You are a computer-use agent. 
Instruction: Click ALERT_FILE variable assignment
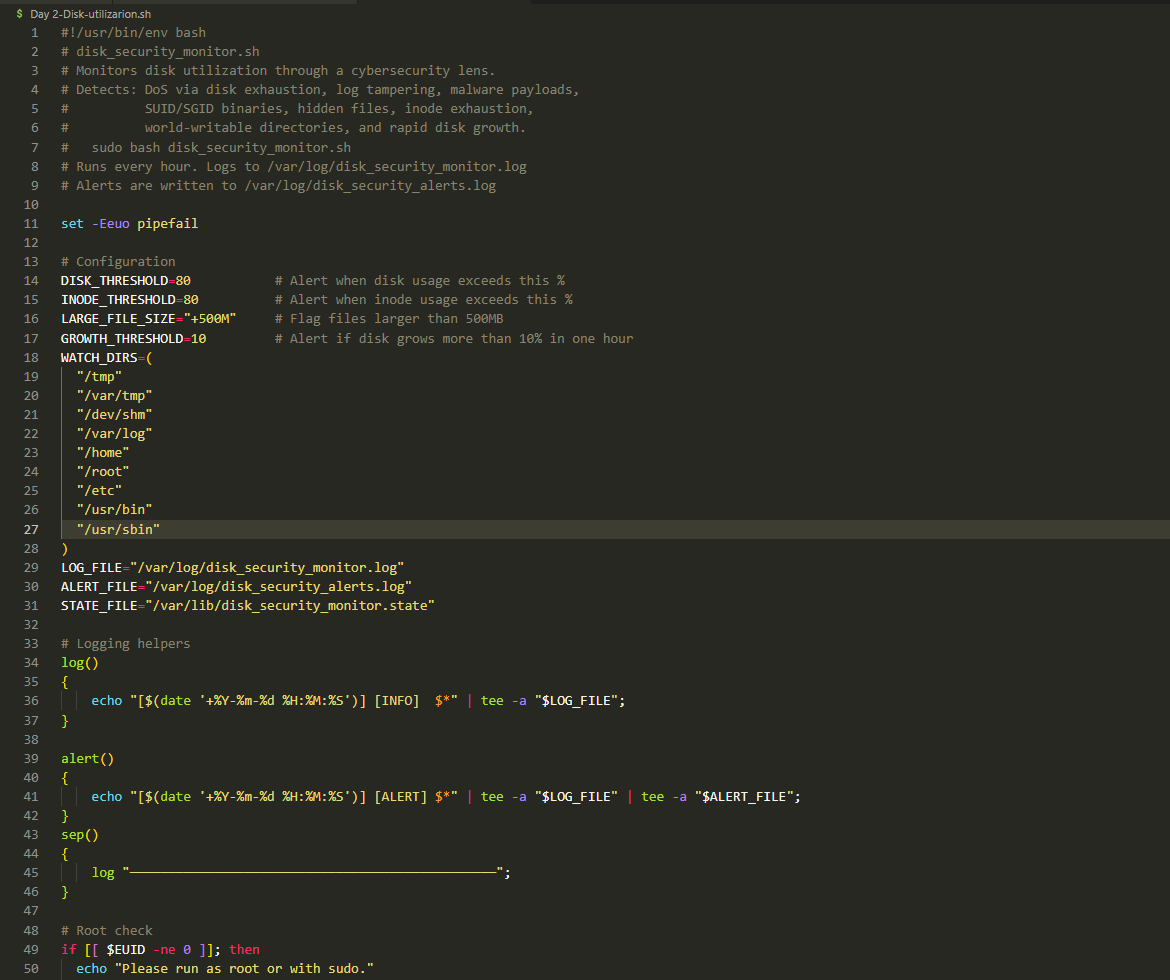click(237, 587)
